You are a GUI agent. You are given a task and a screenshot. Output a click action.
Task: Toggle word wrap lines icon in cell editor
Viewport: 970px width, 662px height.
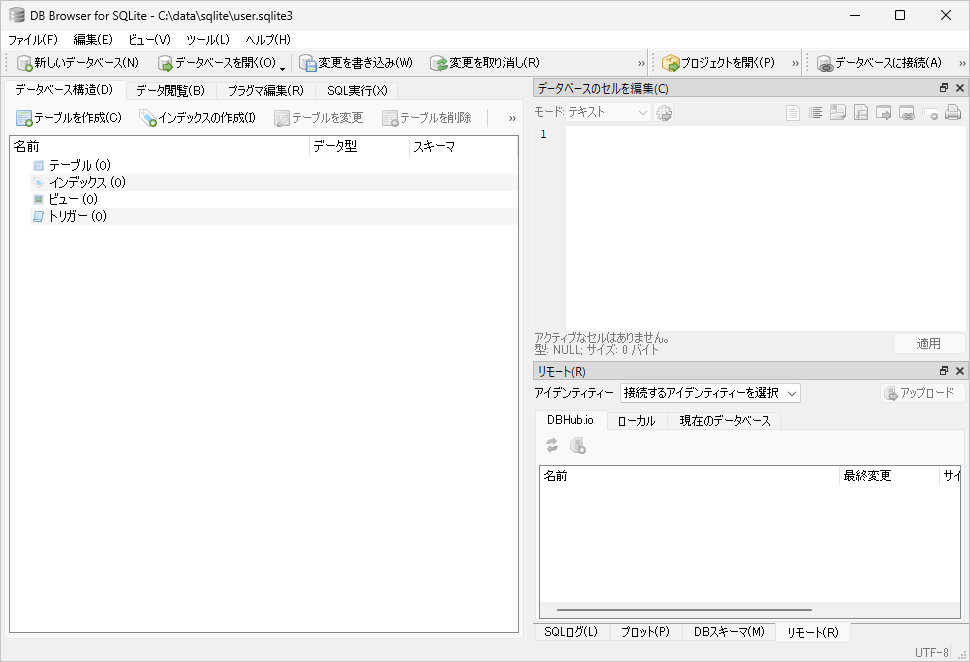(815, 113)
